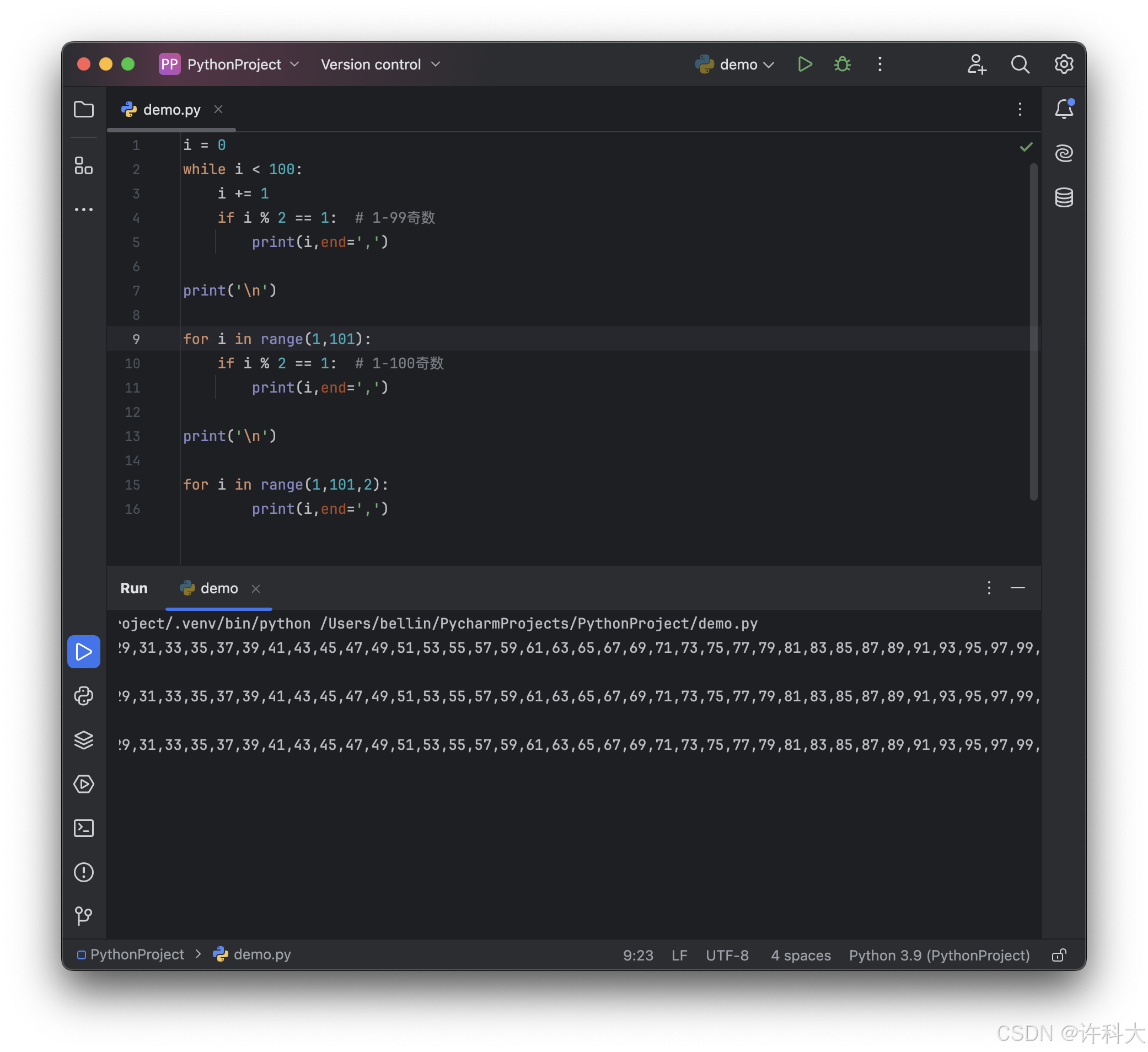
Task: Open Terminal tool window icon
Action: 84,828
